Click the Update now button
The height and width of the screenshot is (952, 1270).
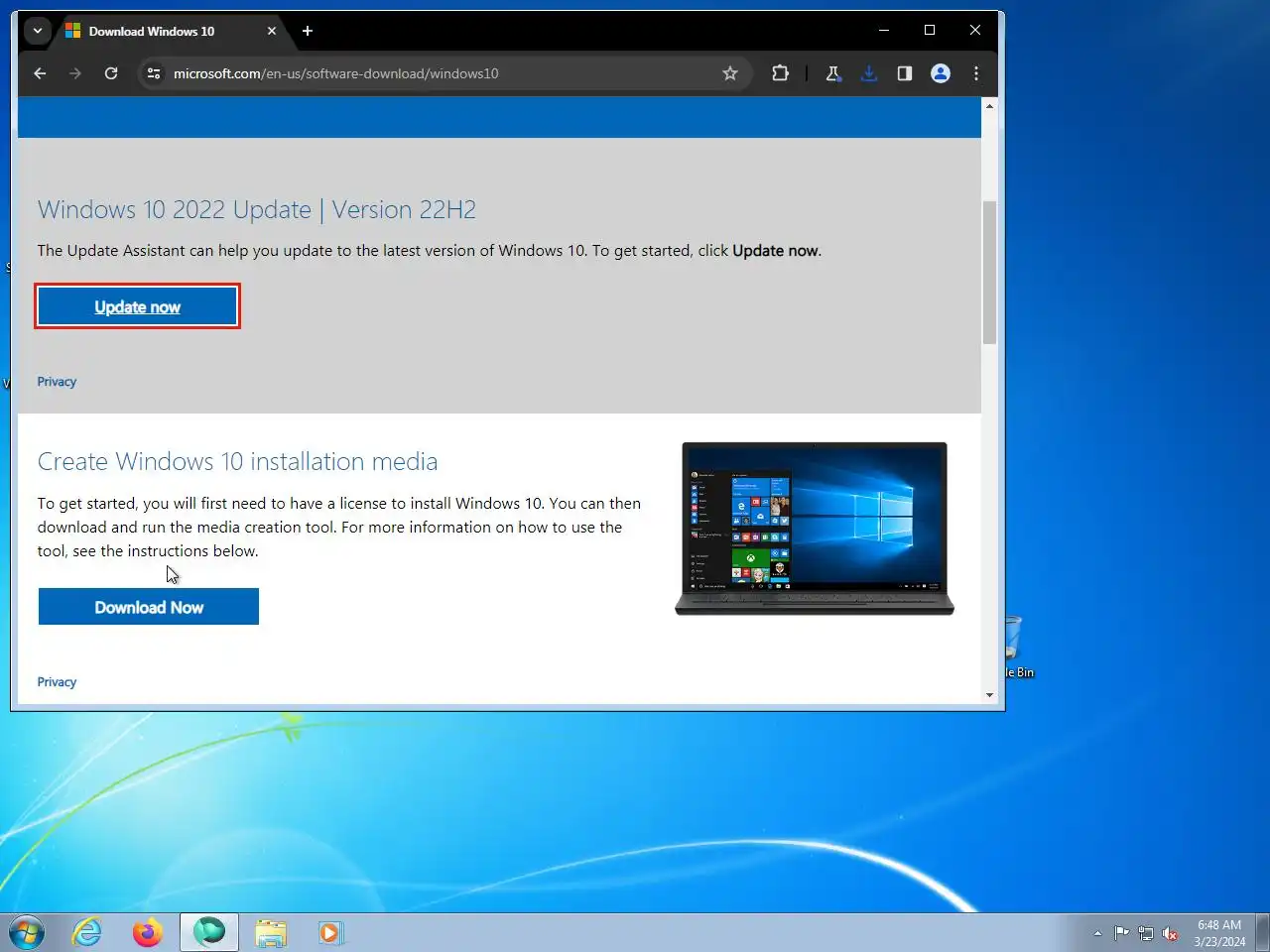coord(138,306)
